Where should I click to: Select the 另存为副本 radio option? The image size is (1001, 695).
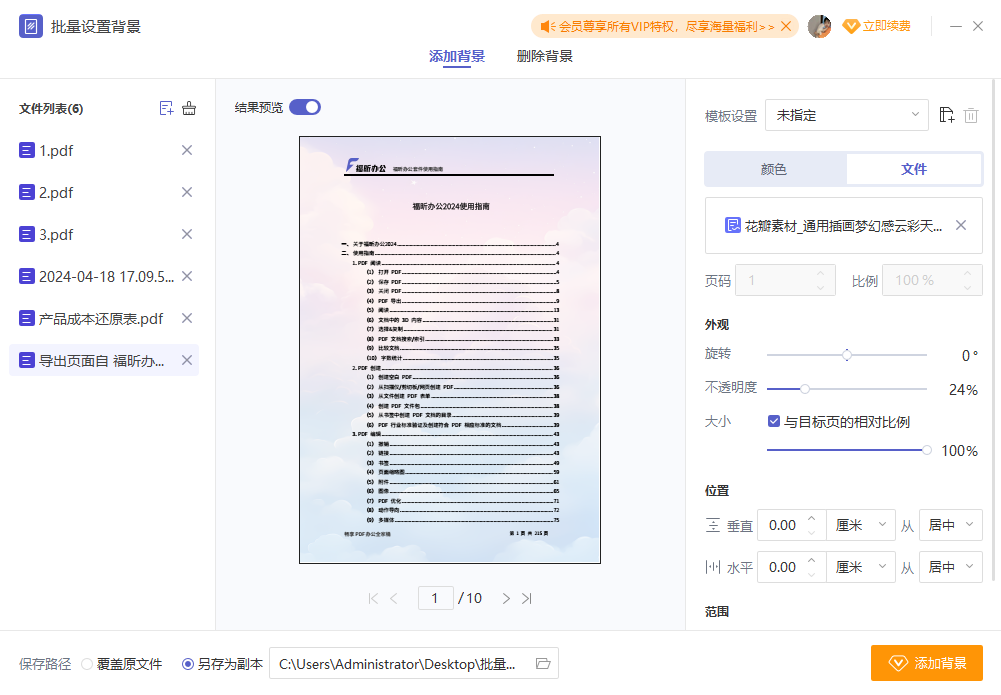click(188, 664)
